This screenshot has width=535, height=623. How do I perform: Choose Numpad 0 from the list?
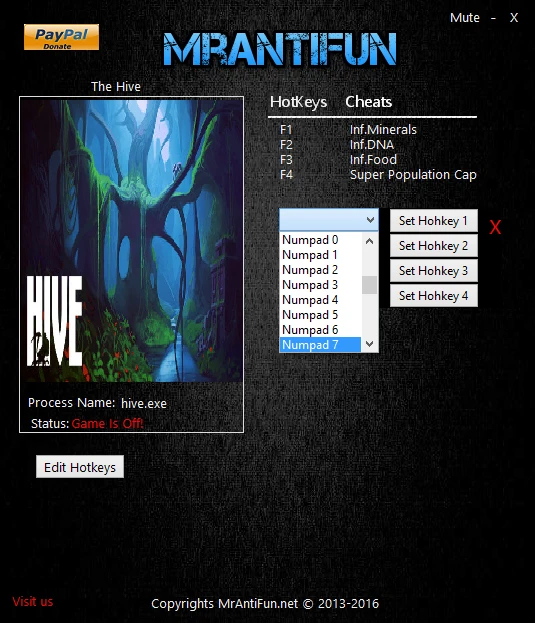pyautogui.click(x=320, y=240)
